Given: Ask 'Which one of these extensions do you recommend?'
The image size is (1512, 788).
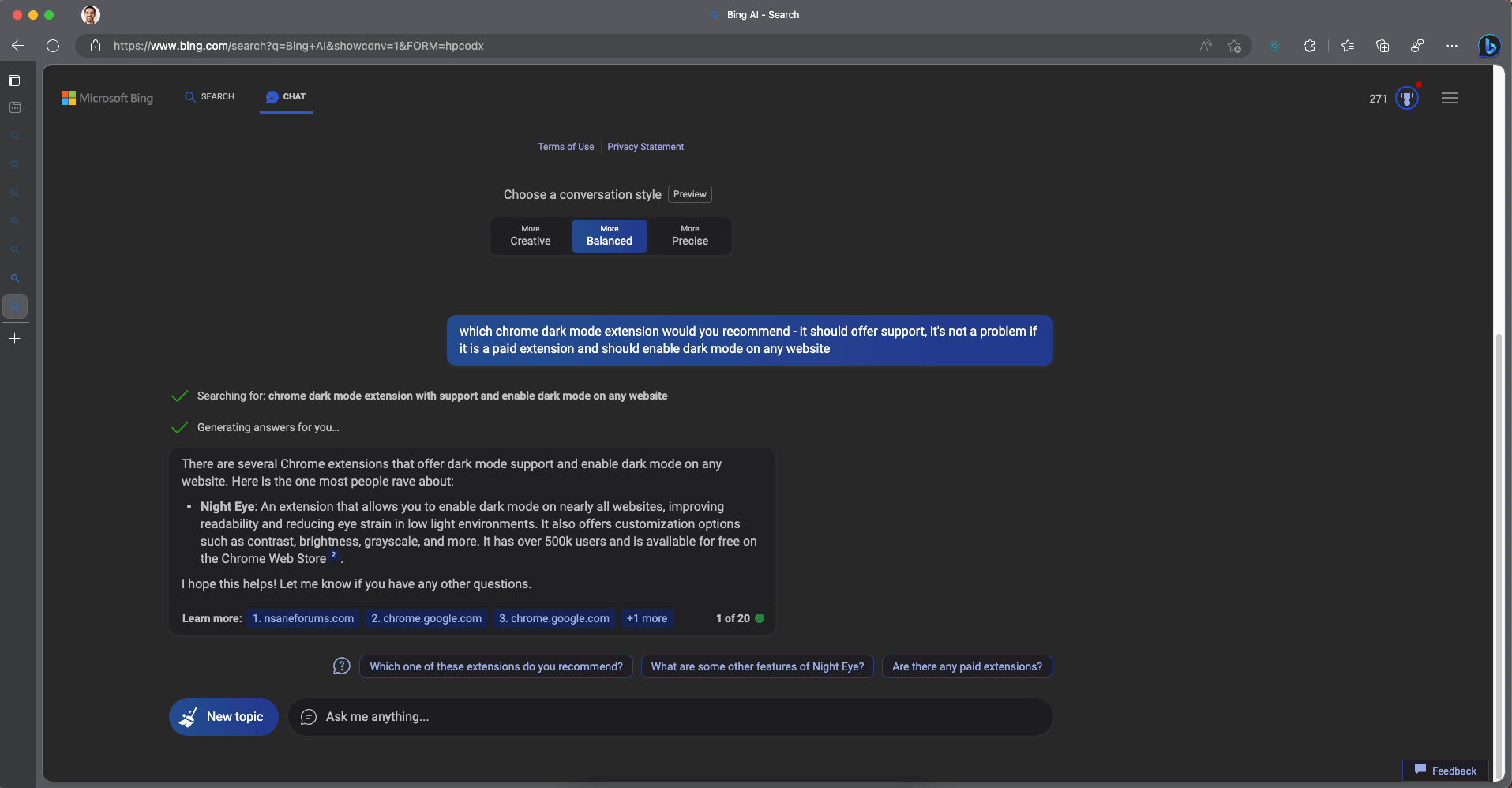Looking at the screenshot, I should (x=496, y=666).
